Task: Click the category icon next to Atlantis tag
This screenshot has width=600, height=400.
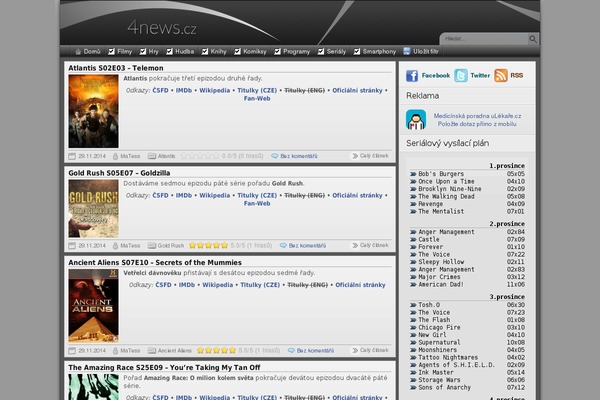Action: tap(152, 156)
